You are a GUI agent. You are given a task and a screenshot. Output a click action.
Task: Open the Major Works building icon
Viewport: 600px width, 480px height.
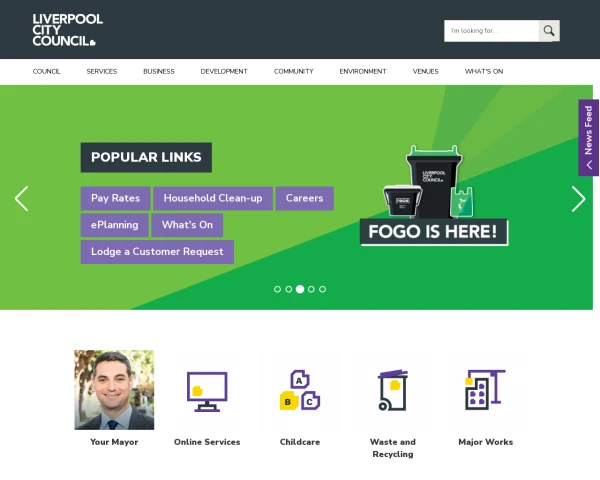point(486,390)
